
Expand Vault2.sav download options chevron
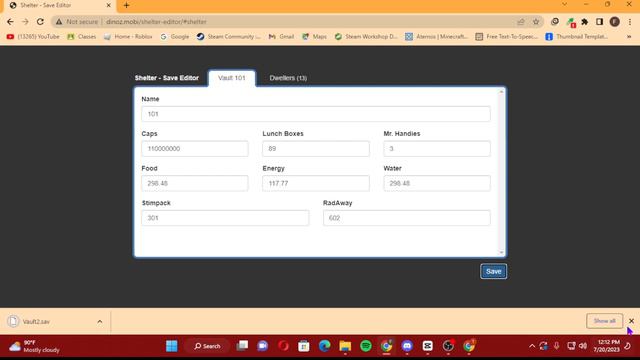[x=100, y=322]
